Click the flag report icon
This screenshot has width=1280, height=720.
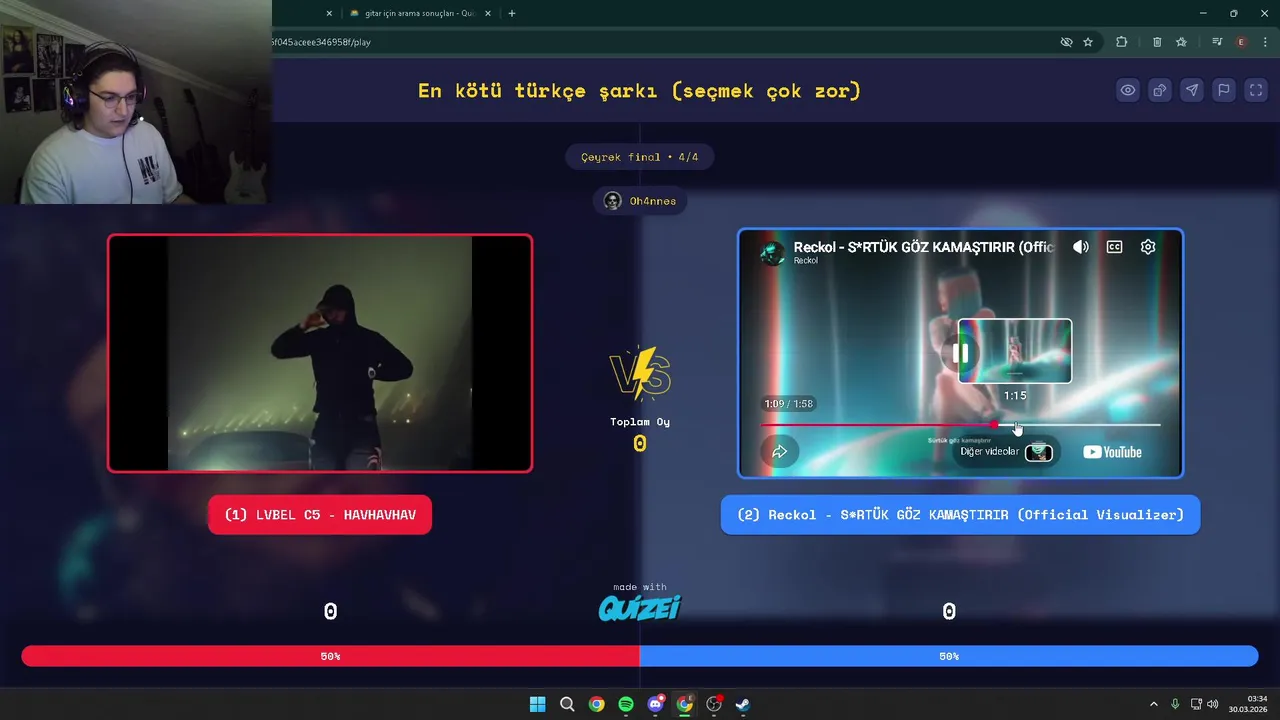(x=1224, y=90)
